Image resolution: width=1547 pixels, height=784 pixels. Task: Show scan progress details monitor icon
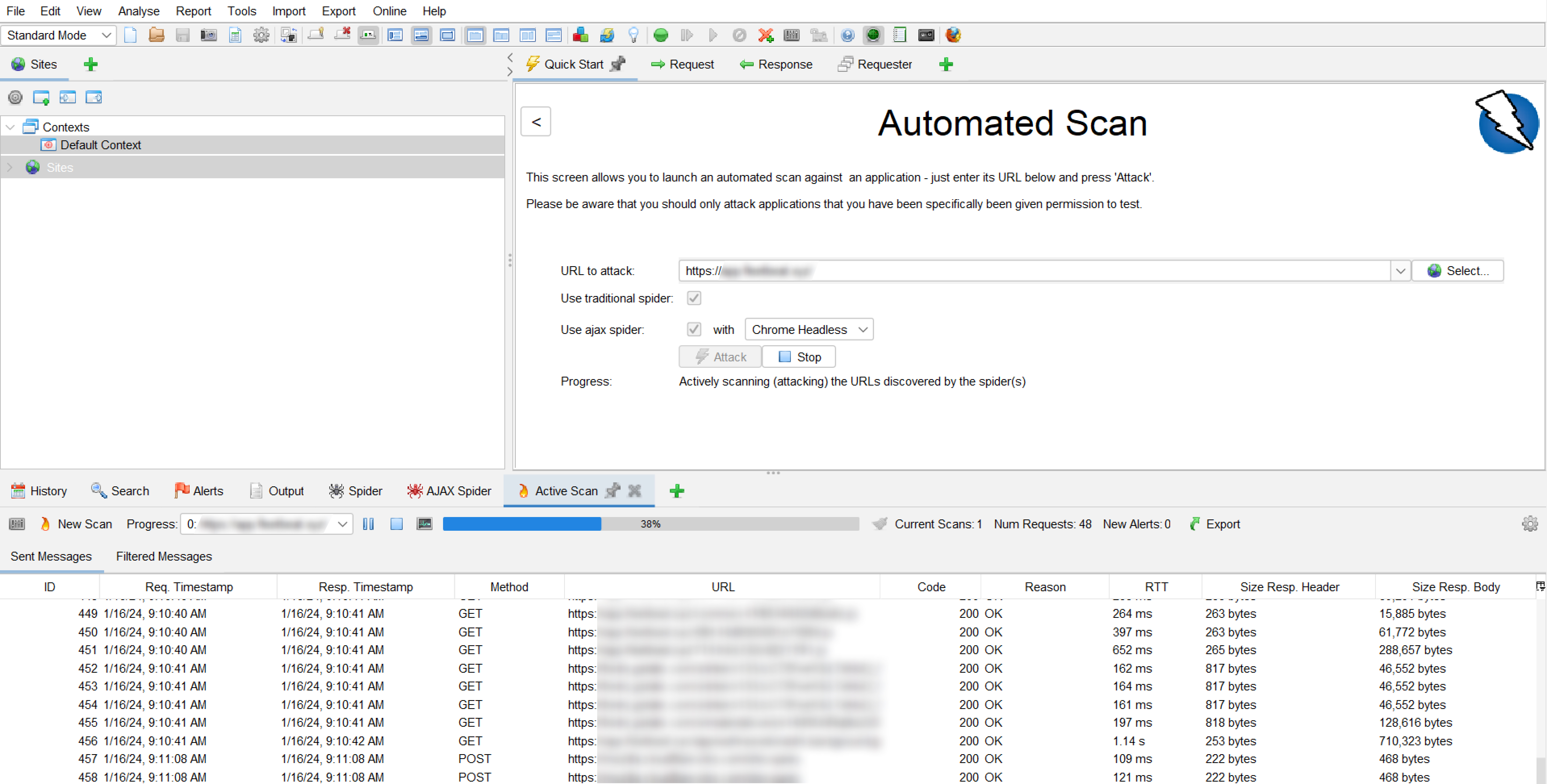pyautogui.click(x=424, y=524)
